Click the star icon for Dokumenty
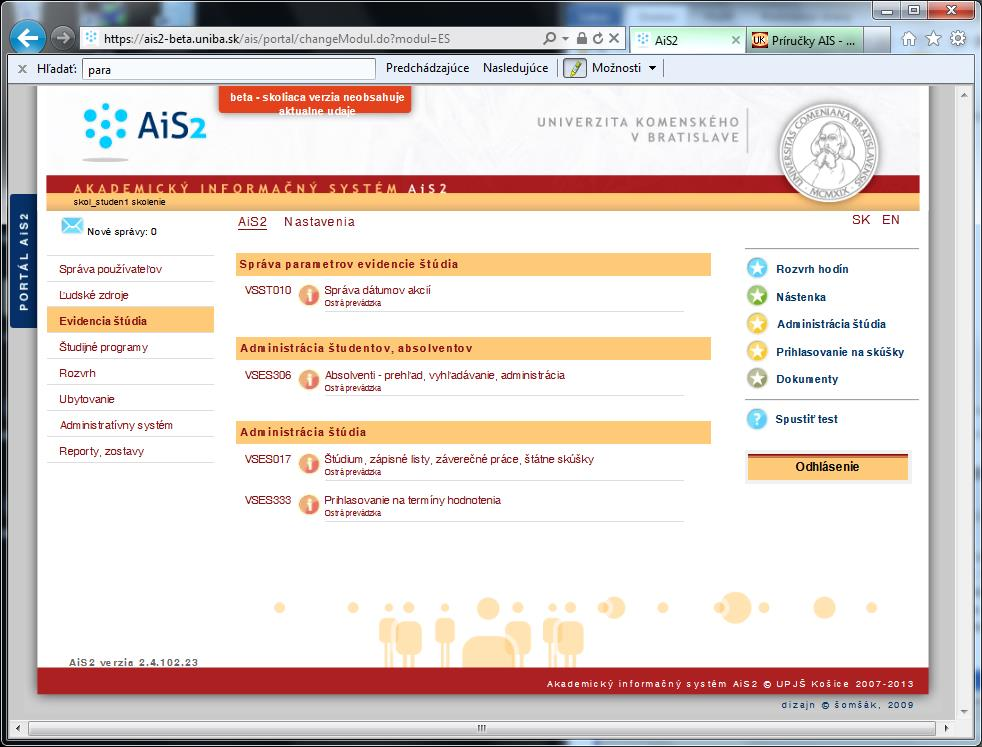982x747 pixels. point(757,378)
